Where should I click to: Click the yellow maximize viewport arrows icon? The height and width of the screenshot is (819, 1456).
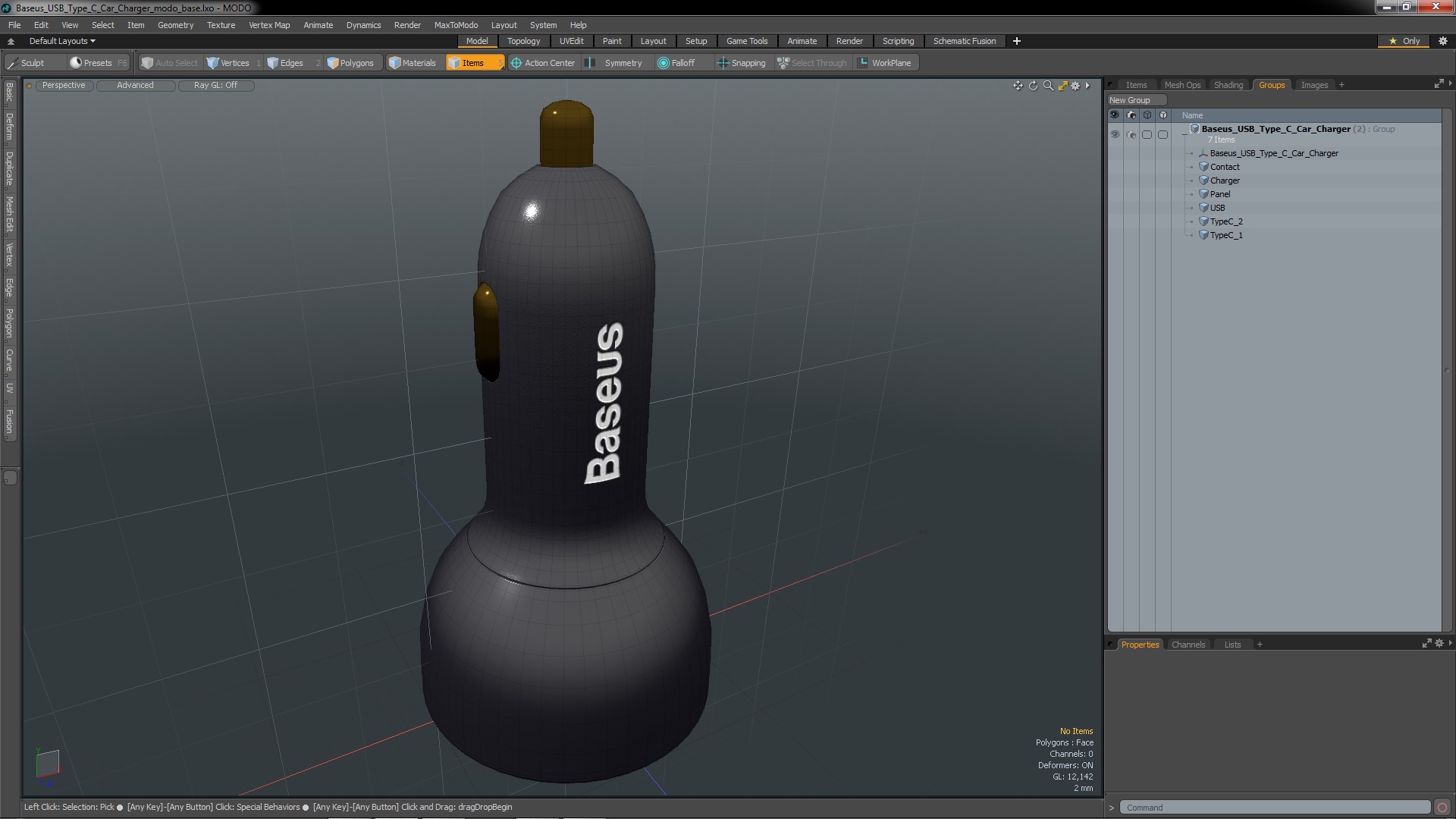click(x=1062, y=86)
